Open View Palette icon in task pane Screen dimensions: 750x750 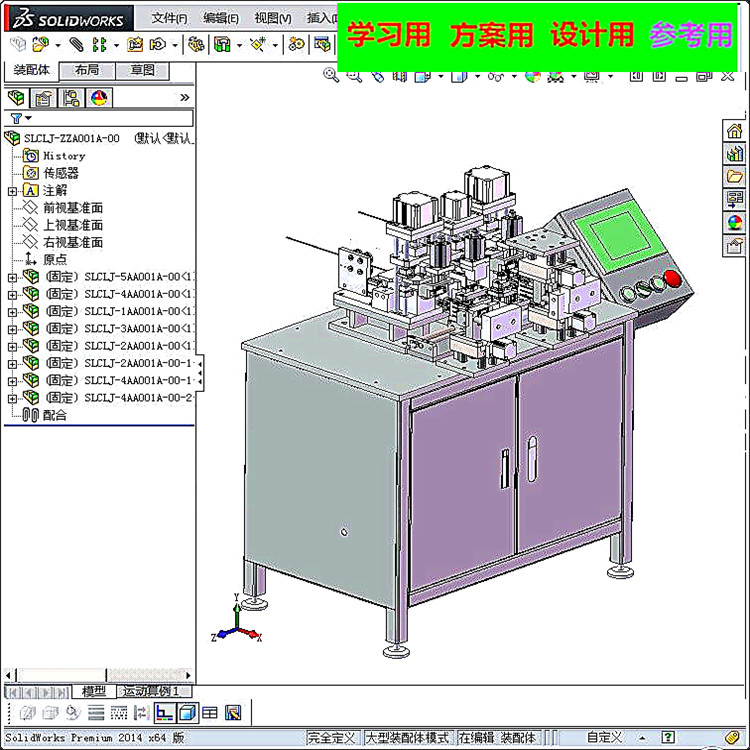pyautogui.click(x=734, y=199)
